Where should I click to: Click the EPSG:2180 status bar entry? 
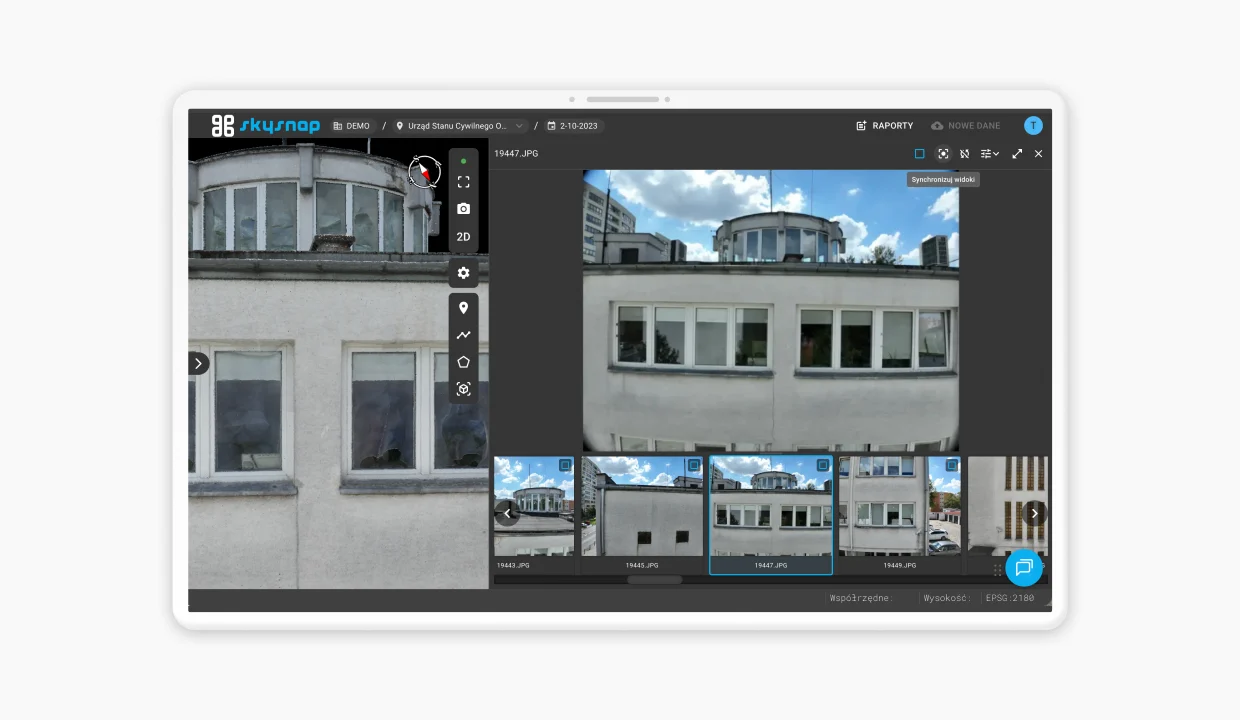point(1010,598)
